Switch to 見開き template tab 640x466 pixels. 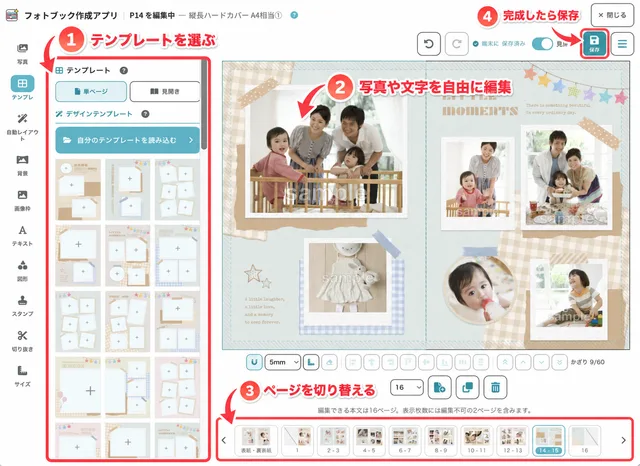coord(165,91)
